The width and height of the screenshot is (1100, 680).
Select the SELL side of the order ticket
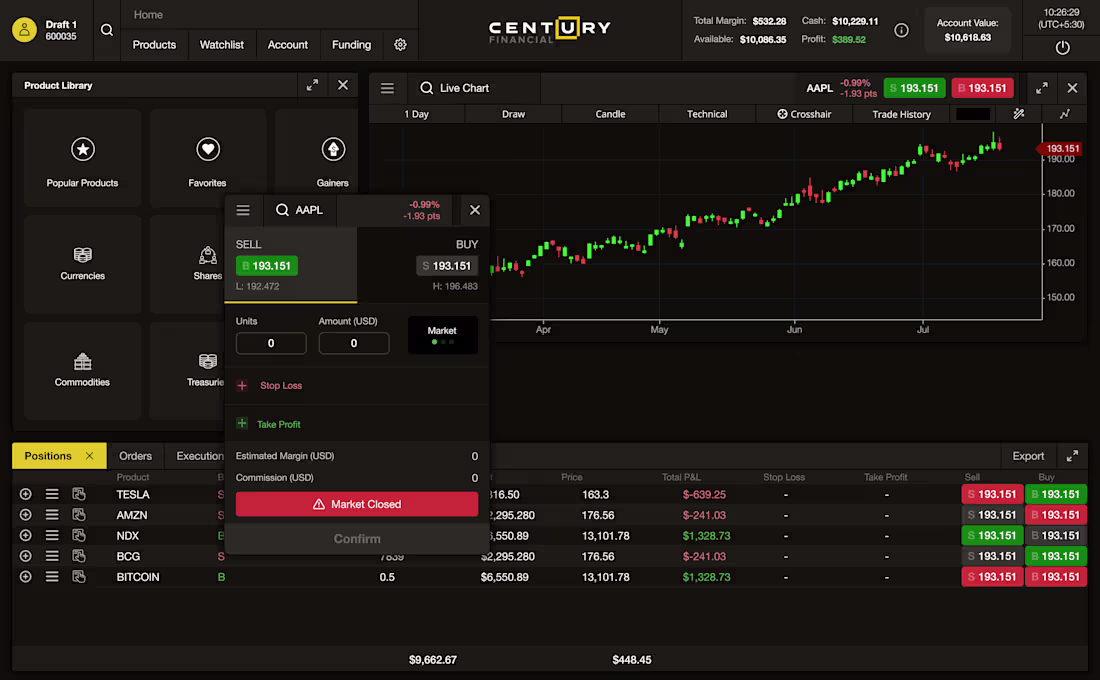[x=290, y=265]
